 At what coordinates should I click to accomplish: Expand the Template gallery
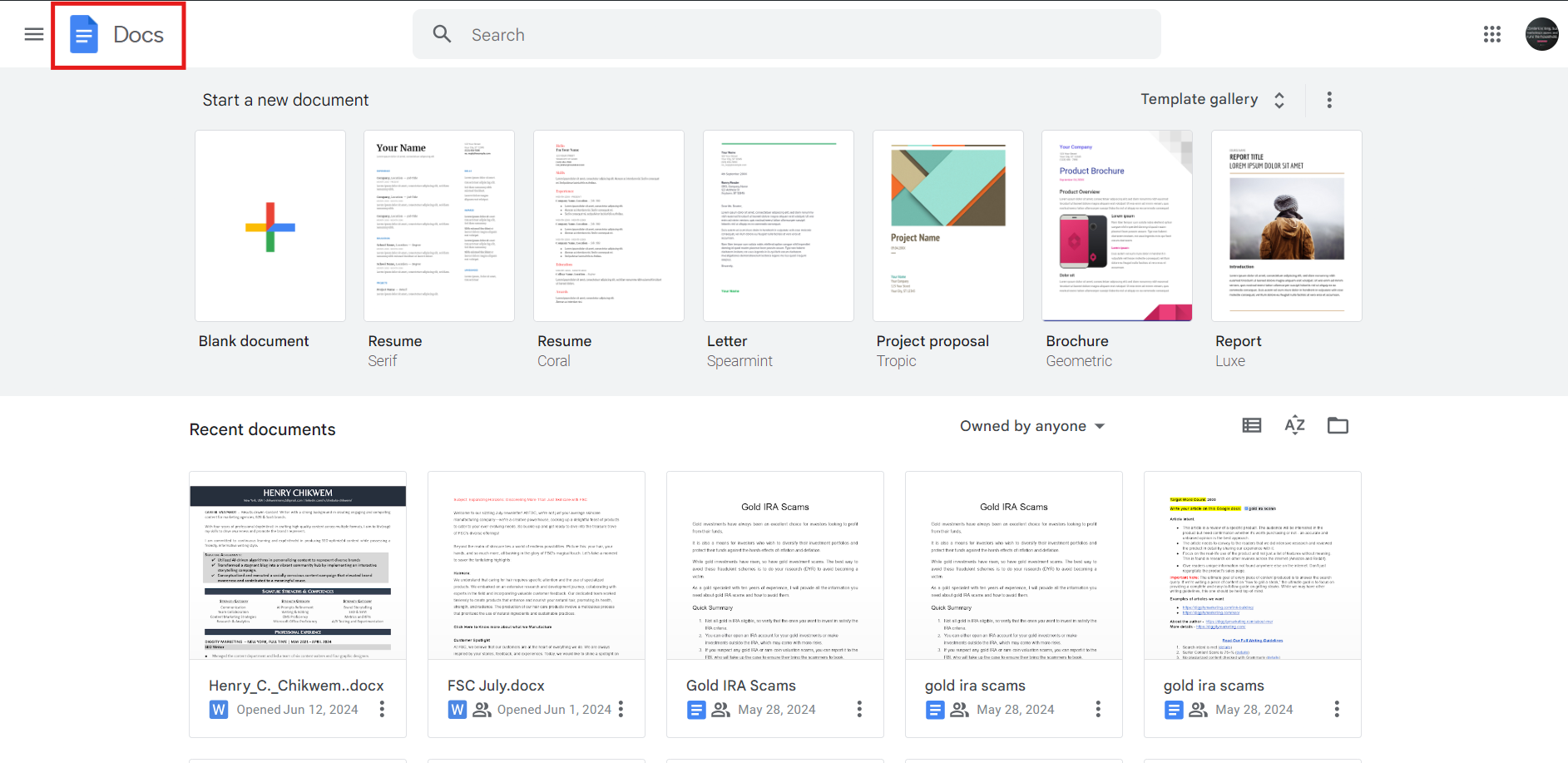[x=1213, y=100]
